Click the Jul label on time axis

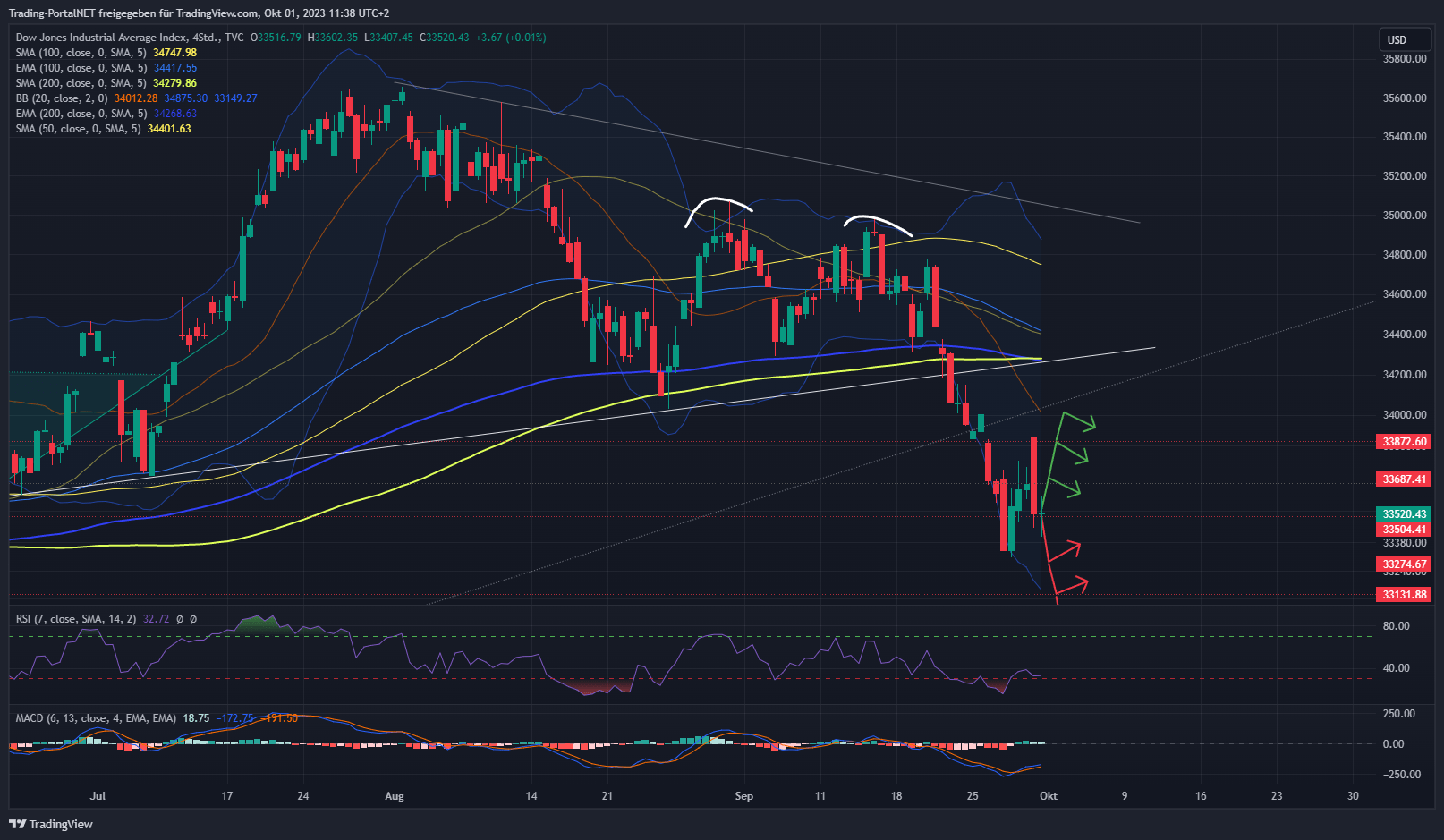tap(98, 796)
